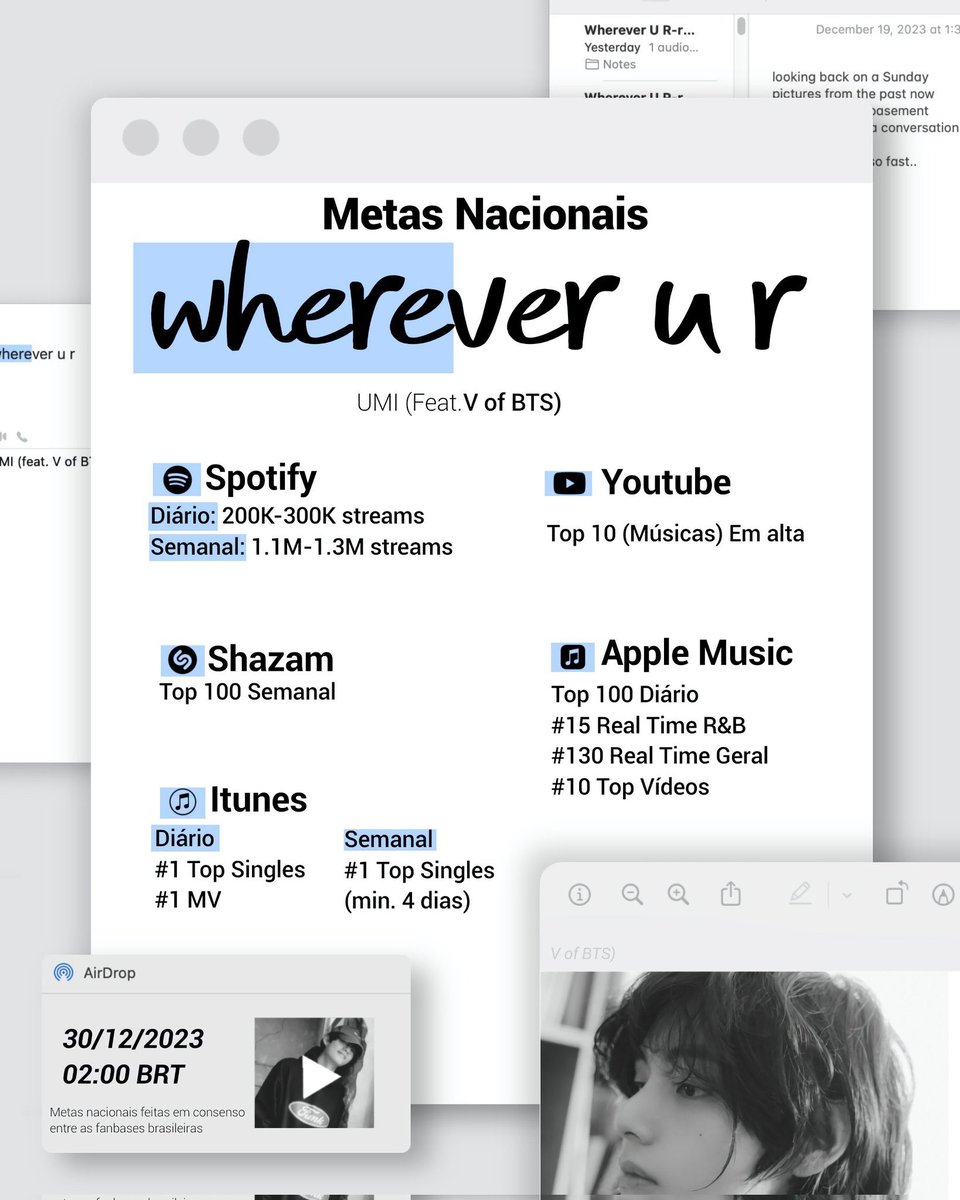Click the Spotify logo icon
Screen dimensions: 960x1200
point(178,480)
